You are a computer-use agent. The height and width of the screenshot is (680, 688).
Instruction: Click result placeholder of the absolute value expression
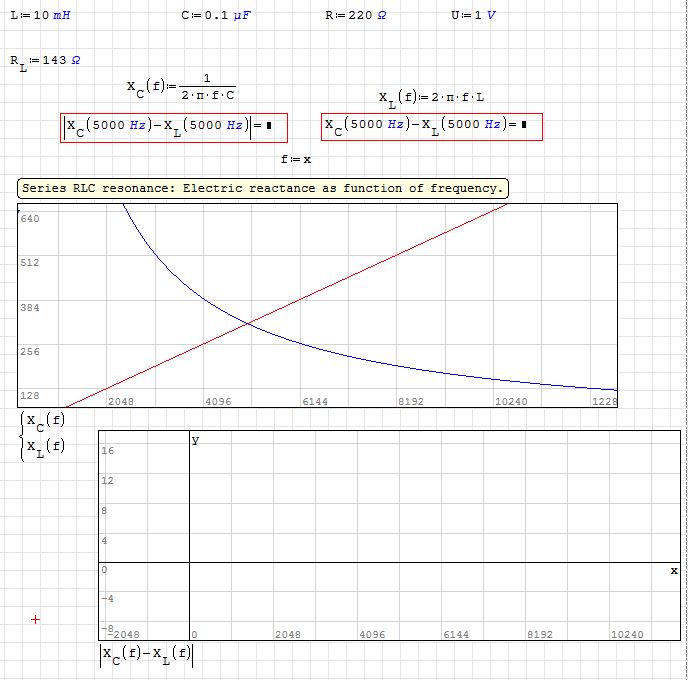(269, 126)
